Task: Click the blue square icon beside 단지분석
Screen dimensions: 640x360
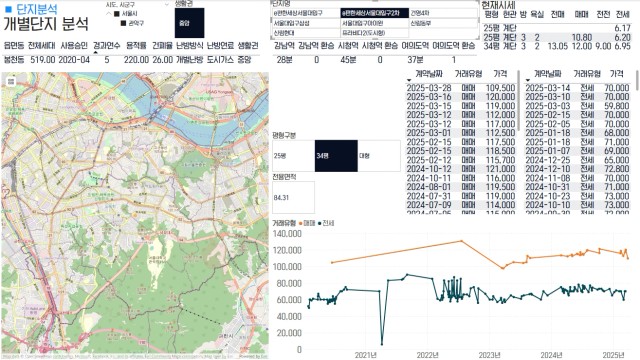Action: (8, 9)
